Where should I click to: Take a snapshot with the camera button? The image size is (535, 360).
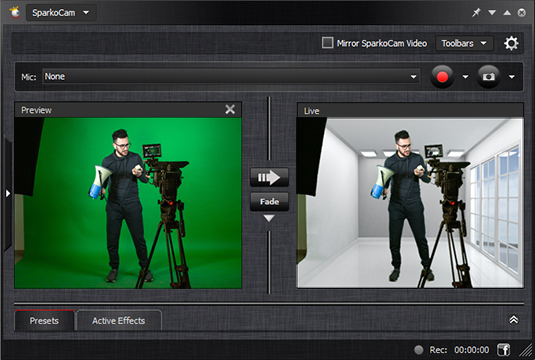click(488, 76)
